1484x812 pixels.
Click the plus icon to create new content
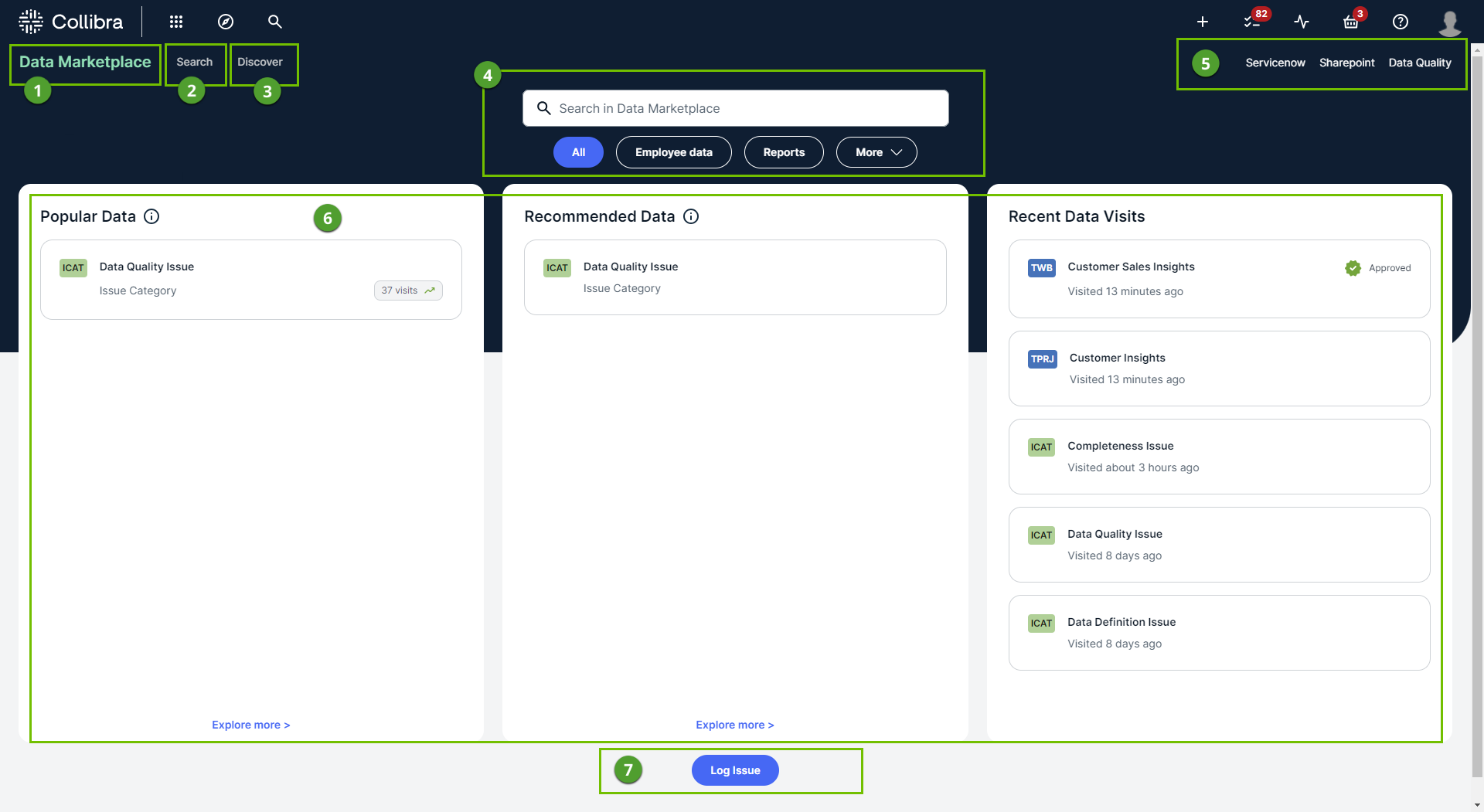(1203, 22)
